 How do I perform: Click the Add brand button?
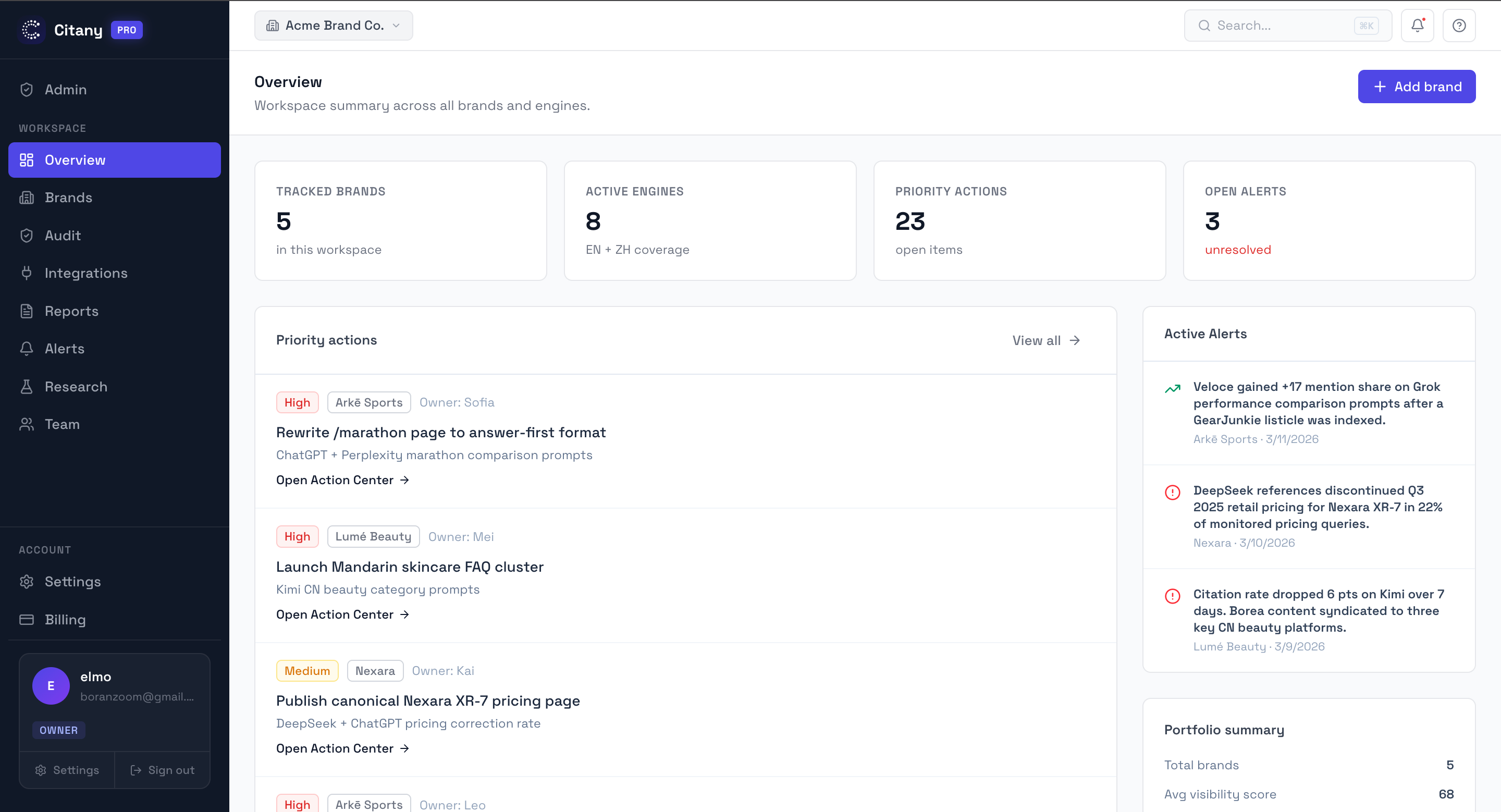1417,86
